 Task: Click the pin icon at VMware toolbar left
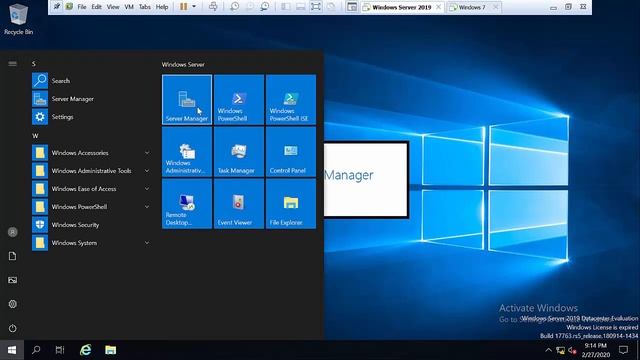[57, 7]
